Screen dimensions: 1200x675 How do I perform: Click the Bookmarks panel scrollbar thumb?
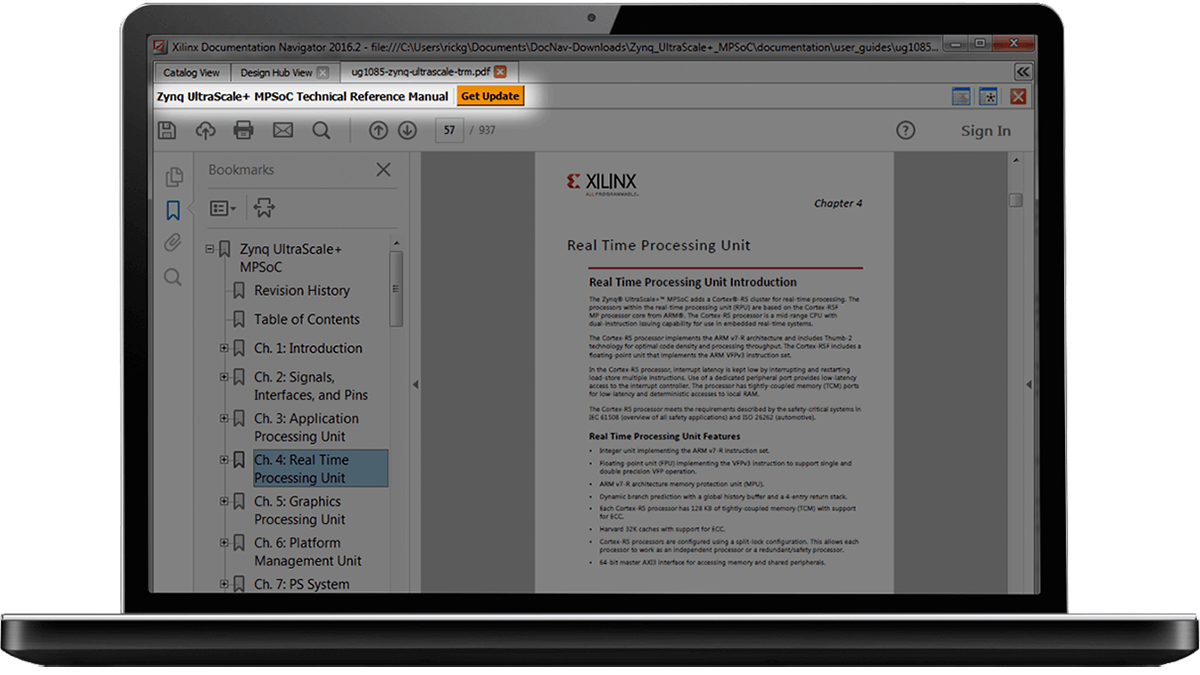[x=396, y=290]
